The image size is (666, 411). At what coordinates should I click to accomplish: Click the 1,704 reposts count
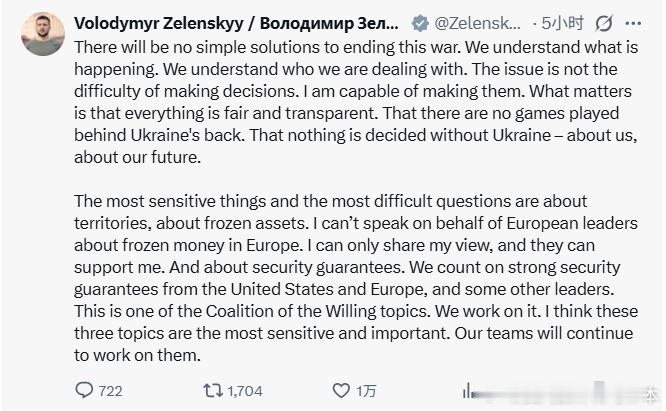tap(244, 391)
